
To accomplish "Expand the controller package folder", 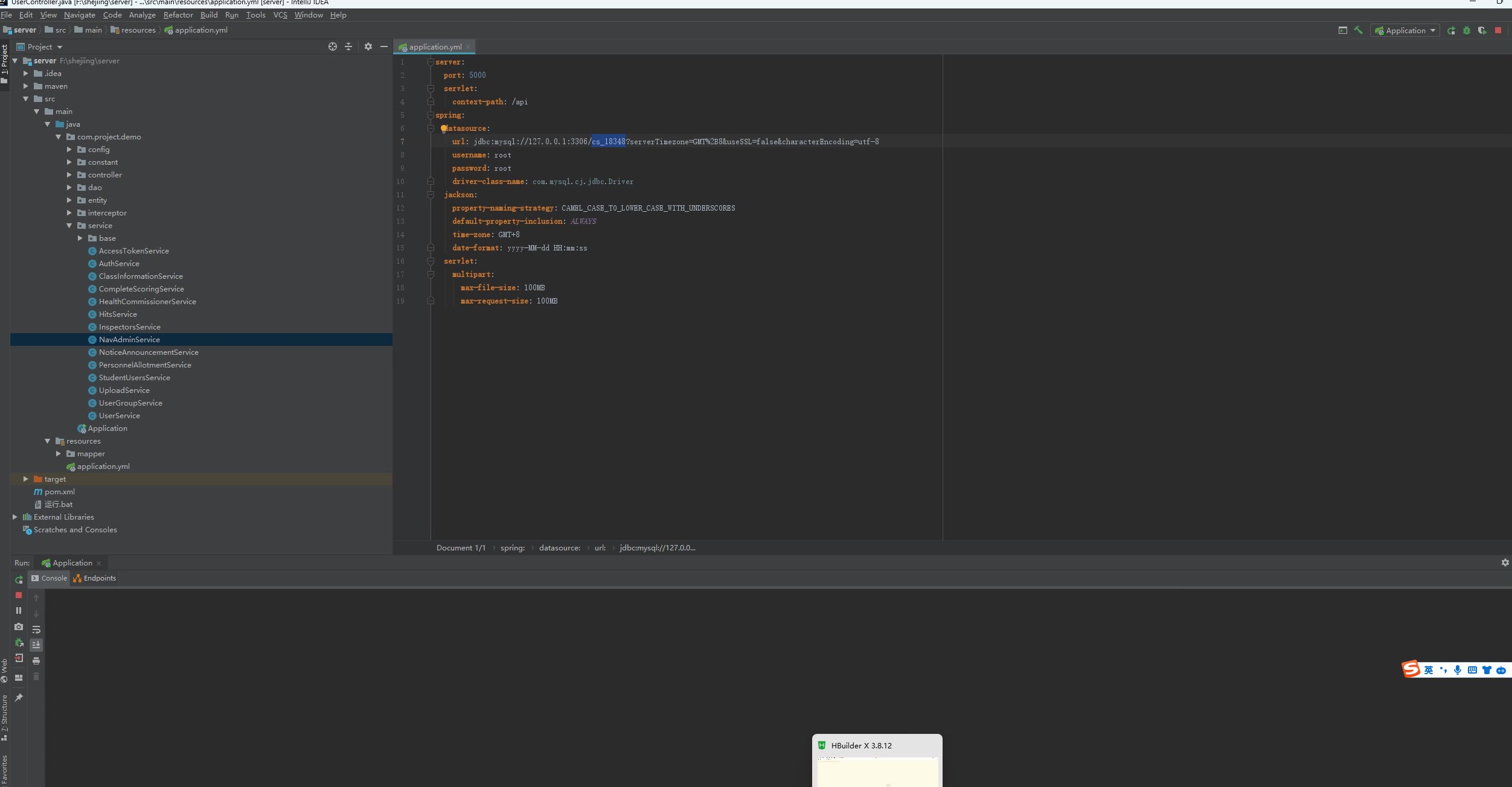I will point(69,175).
